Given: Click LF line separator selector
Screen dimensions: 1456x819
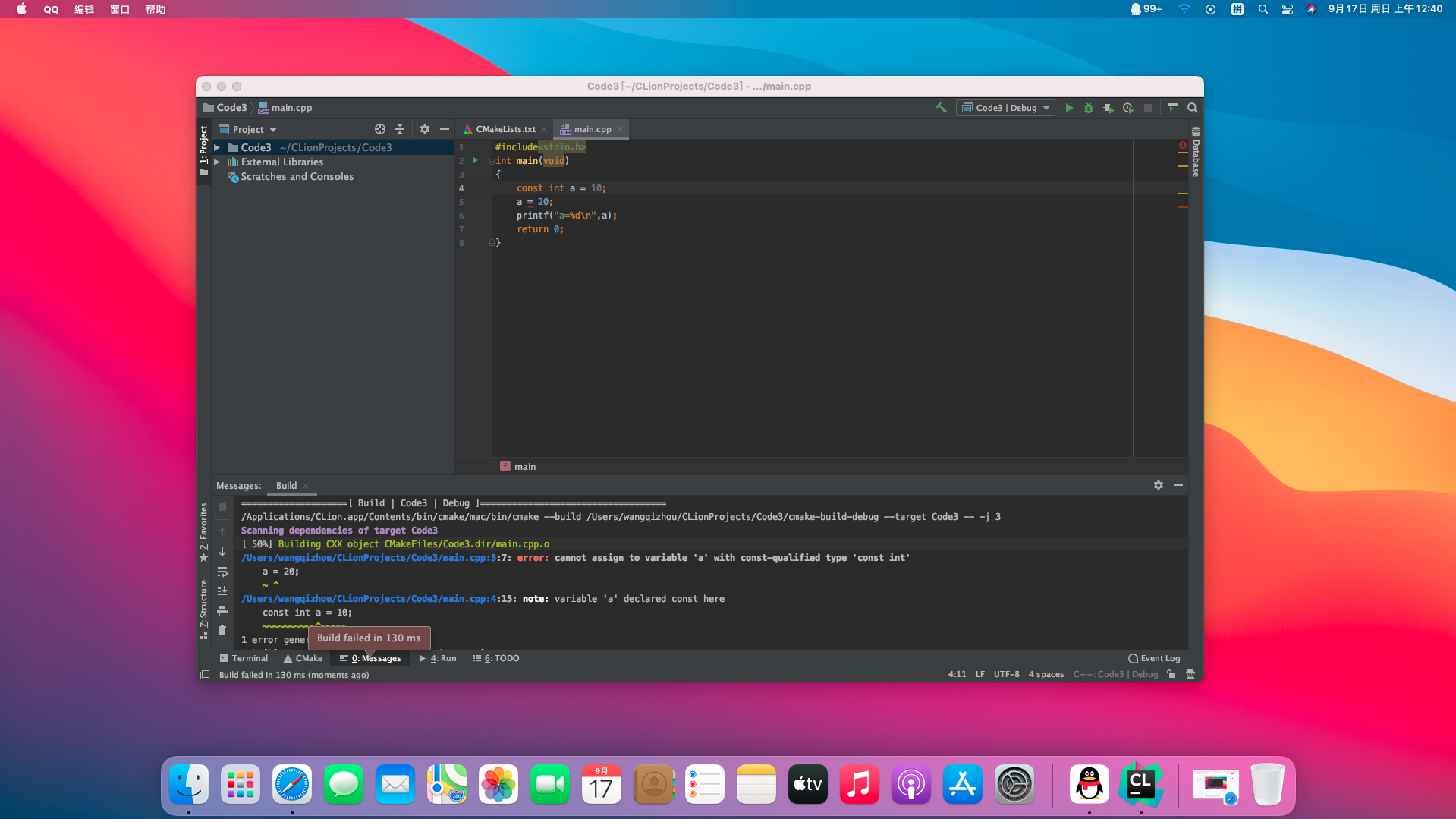Looking at the screenshot, I should click(x=980, y=674).
